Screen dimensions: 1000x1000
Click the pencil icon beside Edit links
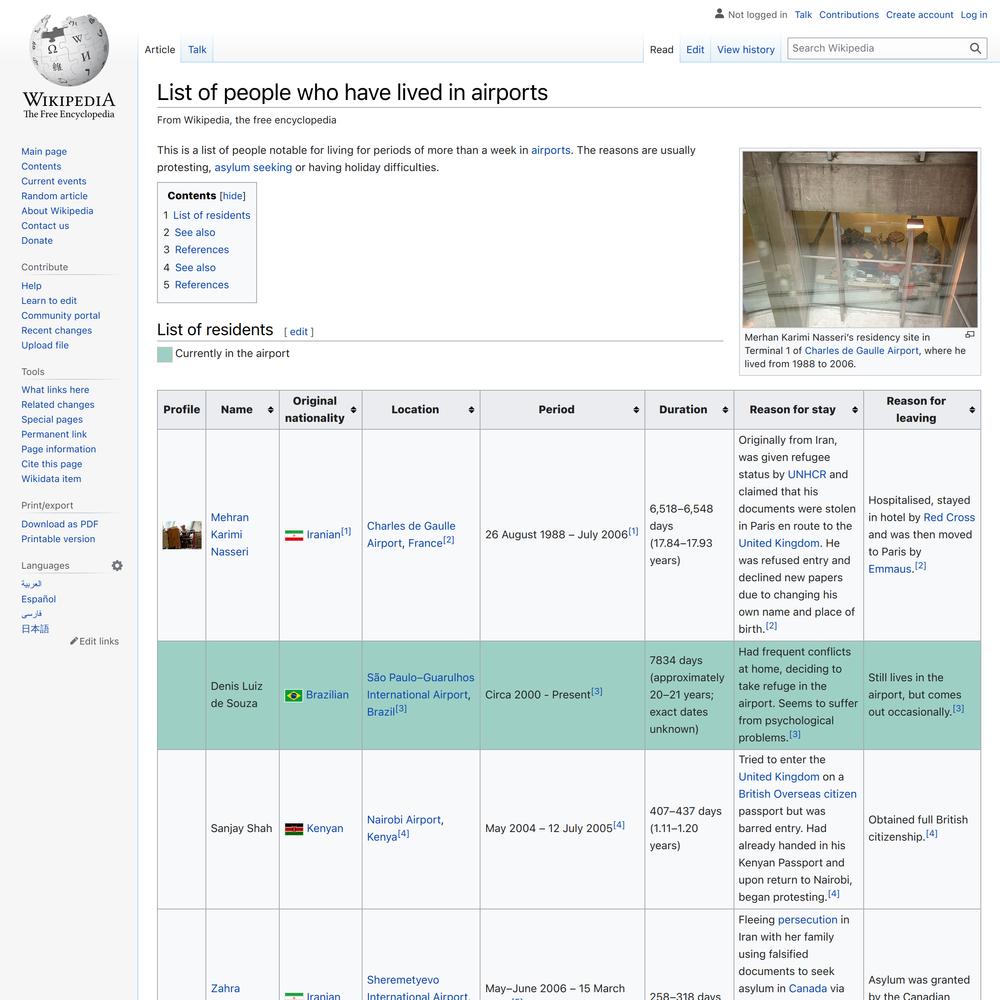[74, 641]
